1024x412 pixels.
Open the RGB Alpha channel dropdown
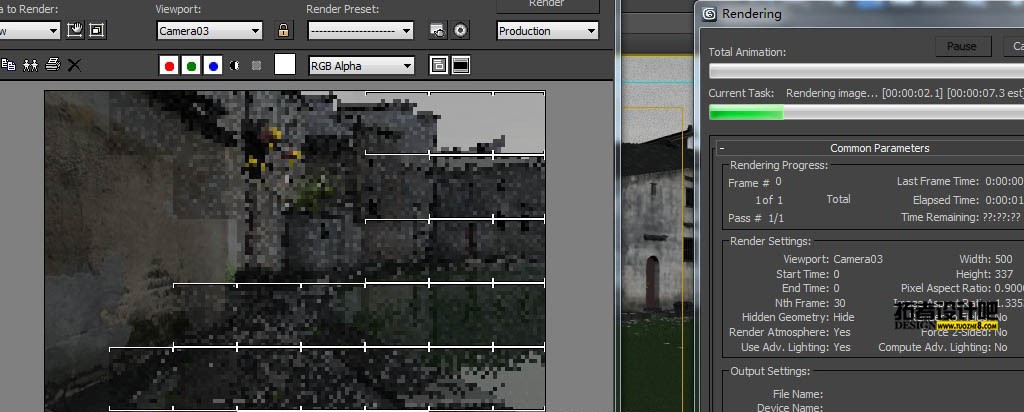coord(361,65)
